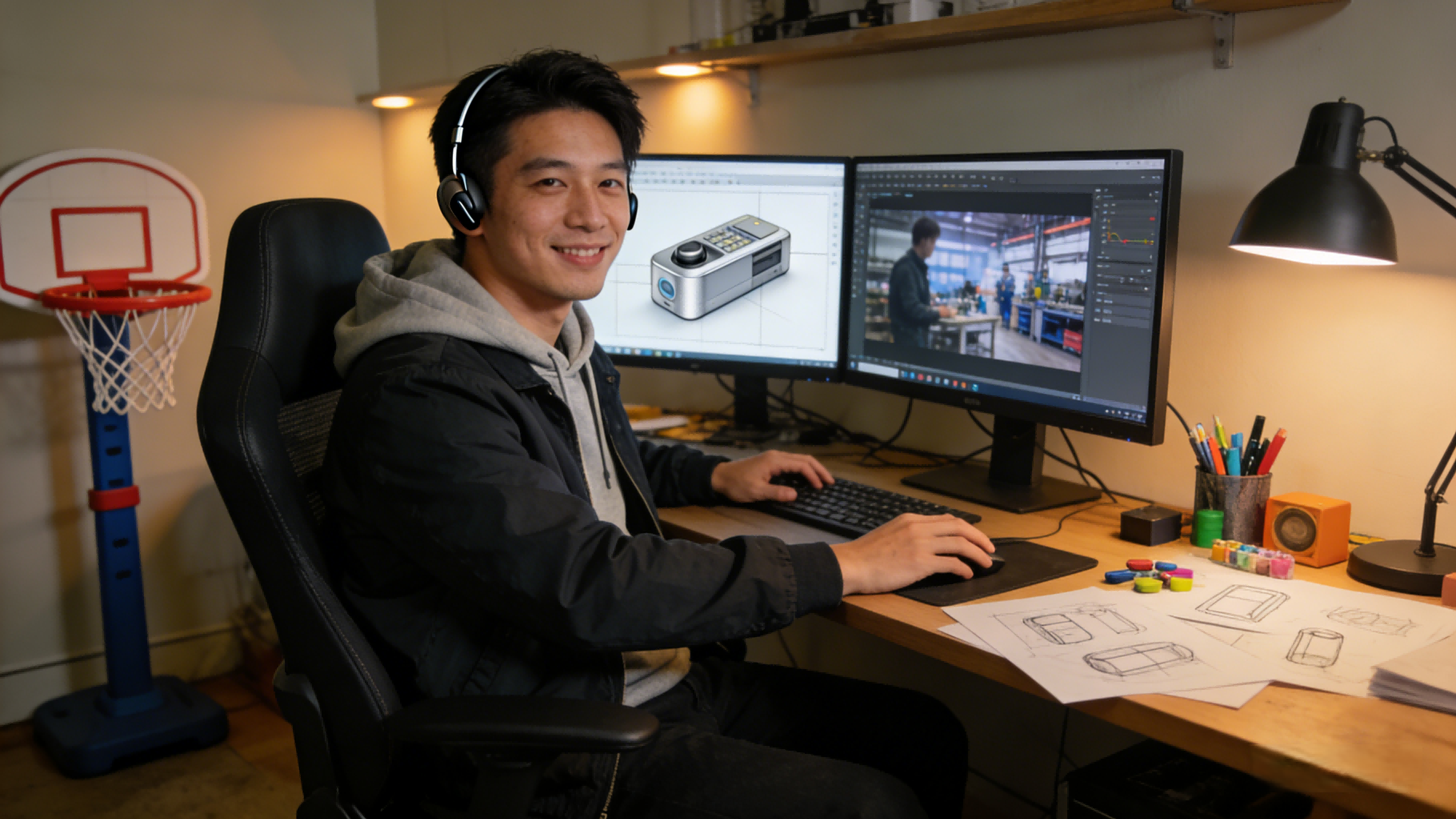Select the top tool in the editor's left toolbar
Screen dimensions: 1456x819
861,195
